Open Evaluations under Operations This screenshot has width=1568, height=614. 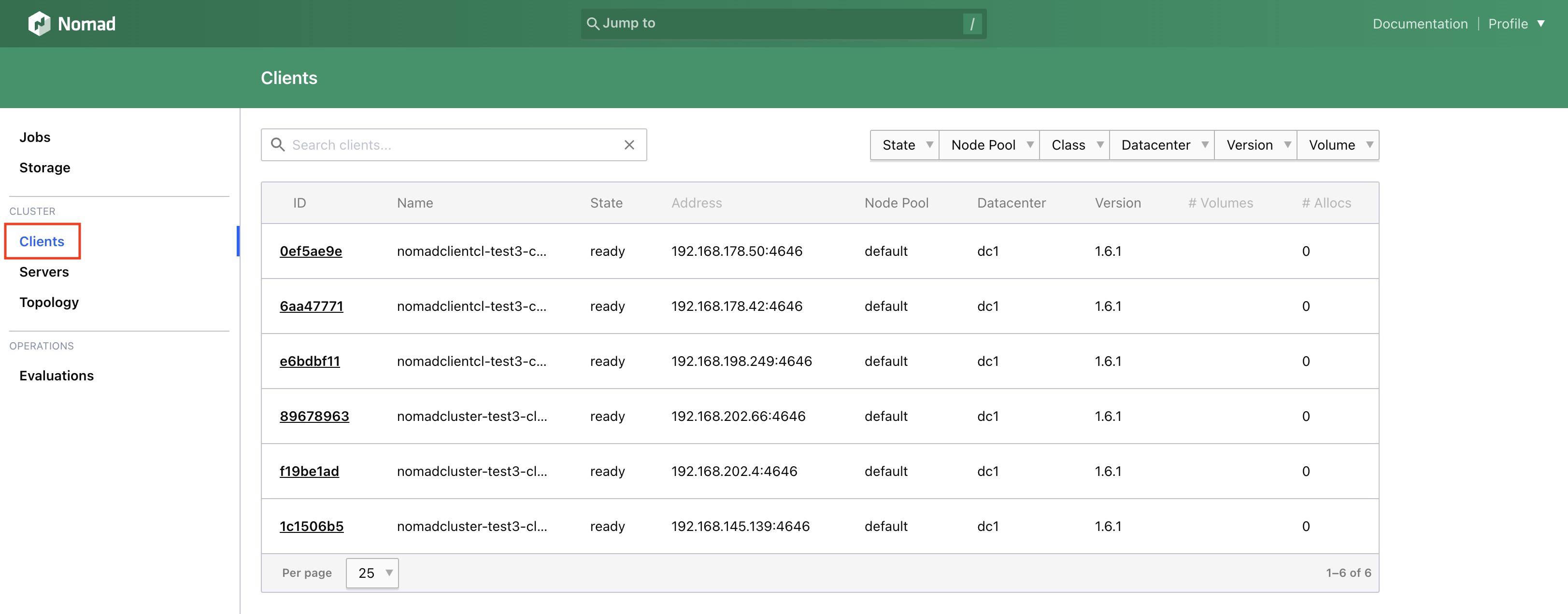[x=56, y=376]
